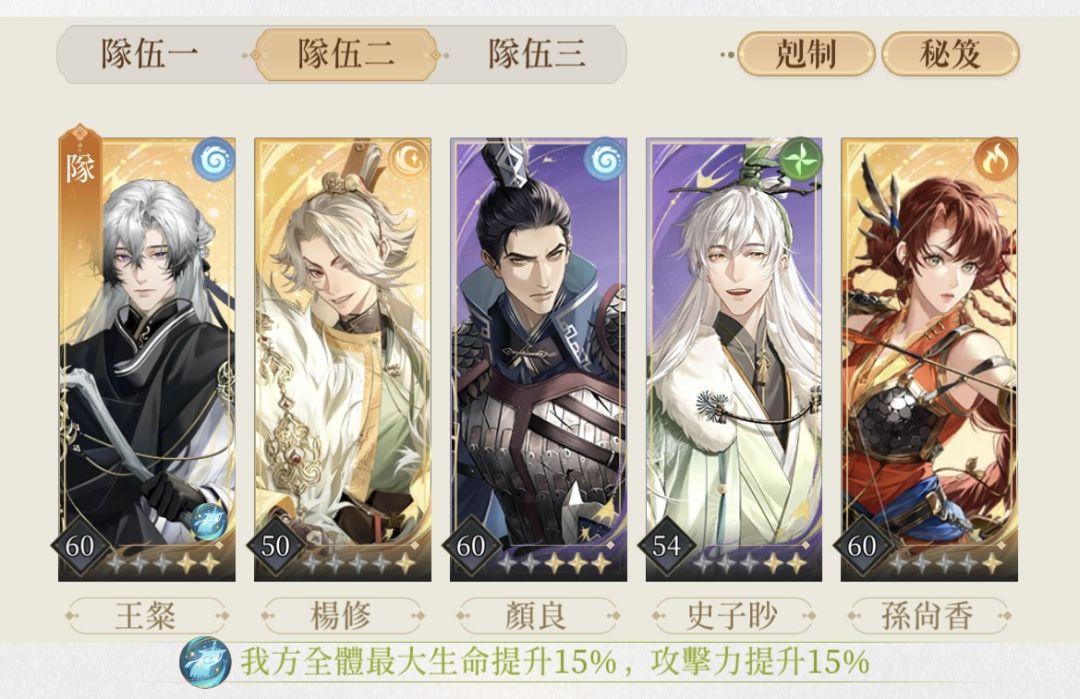Click the moon element icon on 楊修's card
Viewport: 1080px width, 699px height.
pyautogui.click(x=409, y=159)
